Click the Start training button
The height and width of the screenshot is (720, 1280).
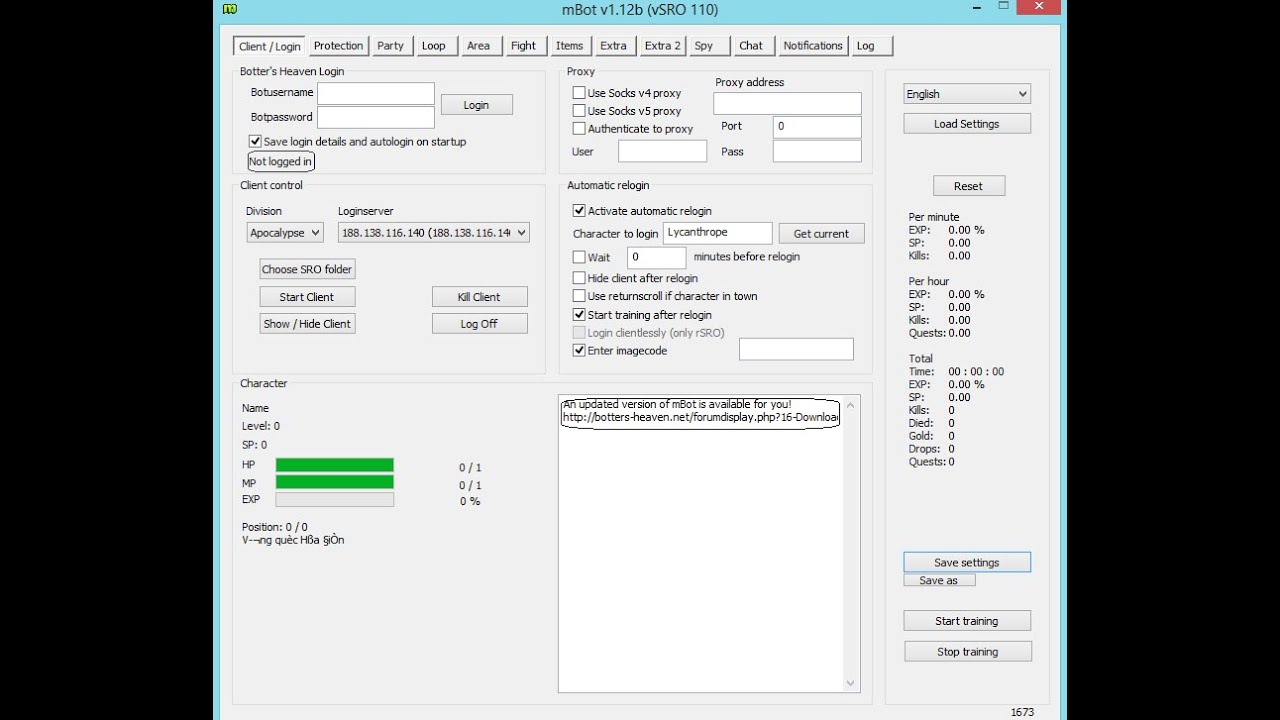coord(967,621)
